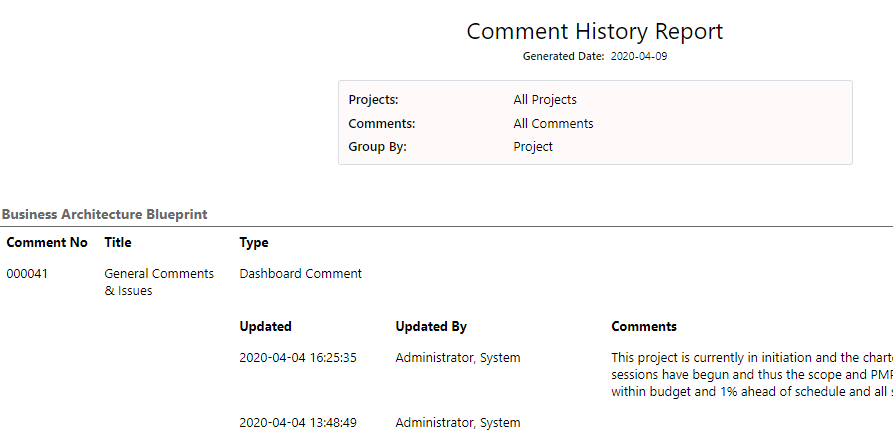Screen dimensions: 893x446
Task: Click the Comment No column header
Action: (x=47, y=243)
